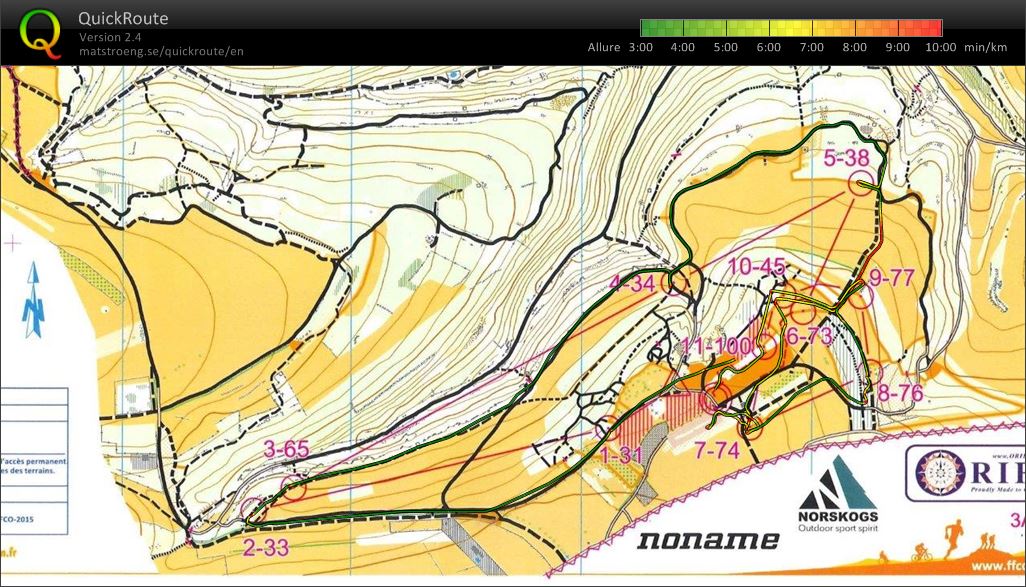
Task: Click the Version 2.4 text
Action: tap(110, 37)
